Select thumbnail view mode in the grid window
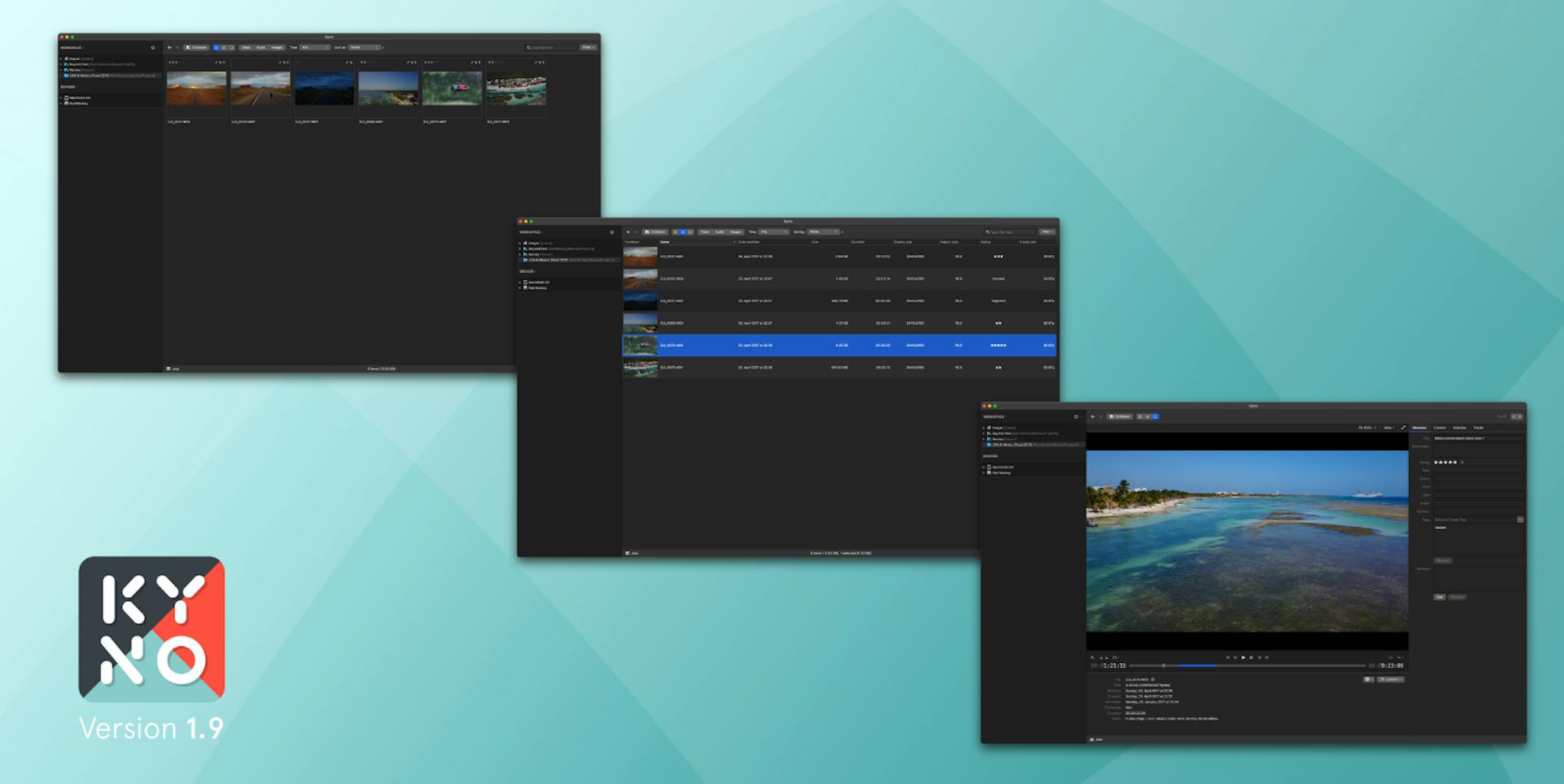The width and height of the screenshot is (1564, 784). coord(217,48)
